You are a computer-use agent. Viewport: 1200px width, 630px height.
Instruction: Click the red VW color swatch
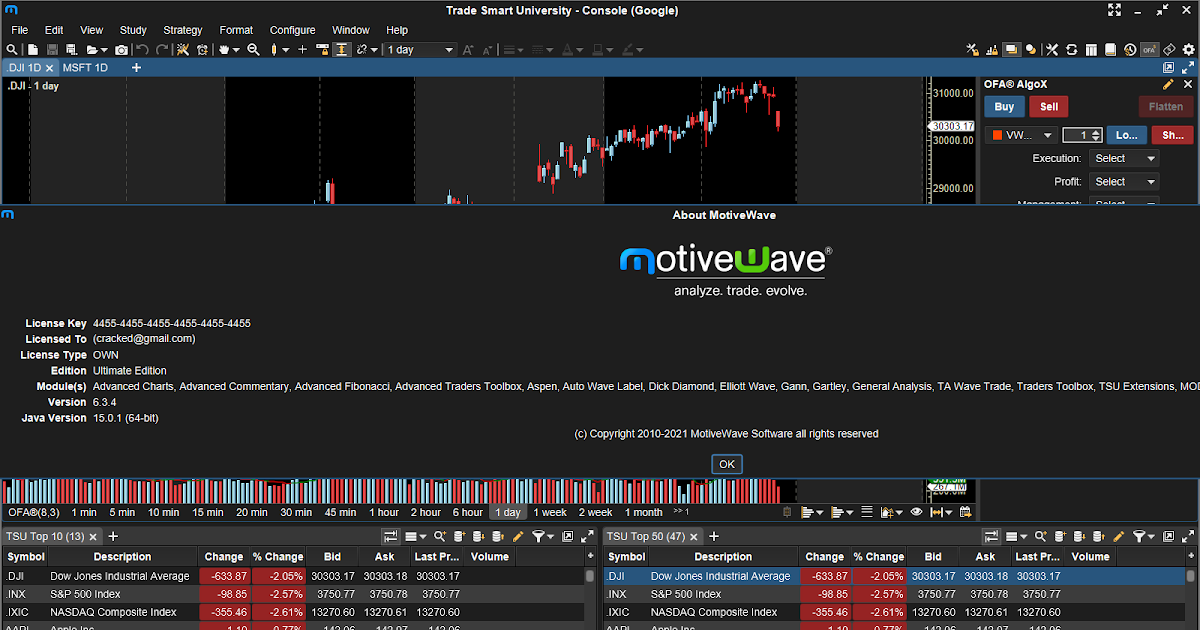click(997, 135)
